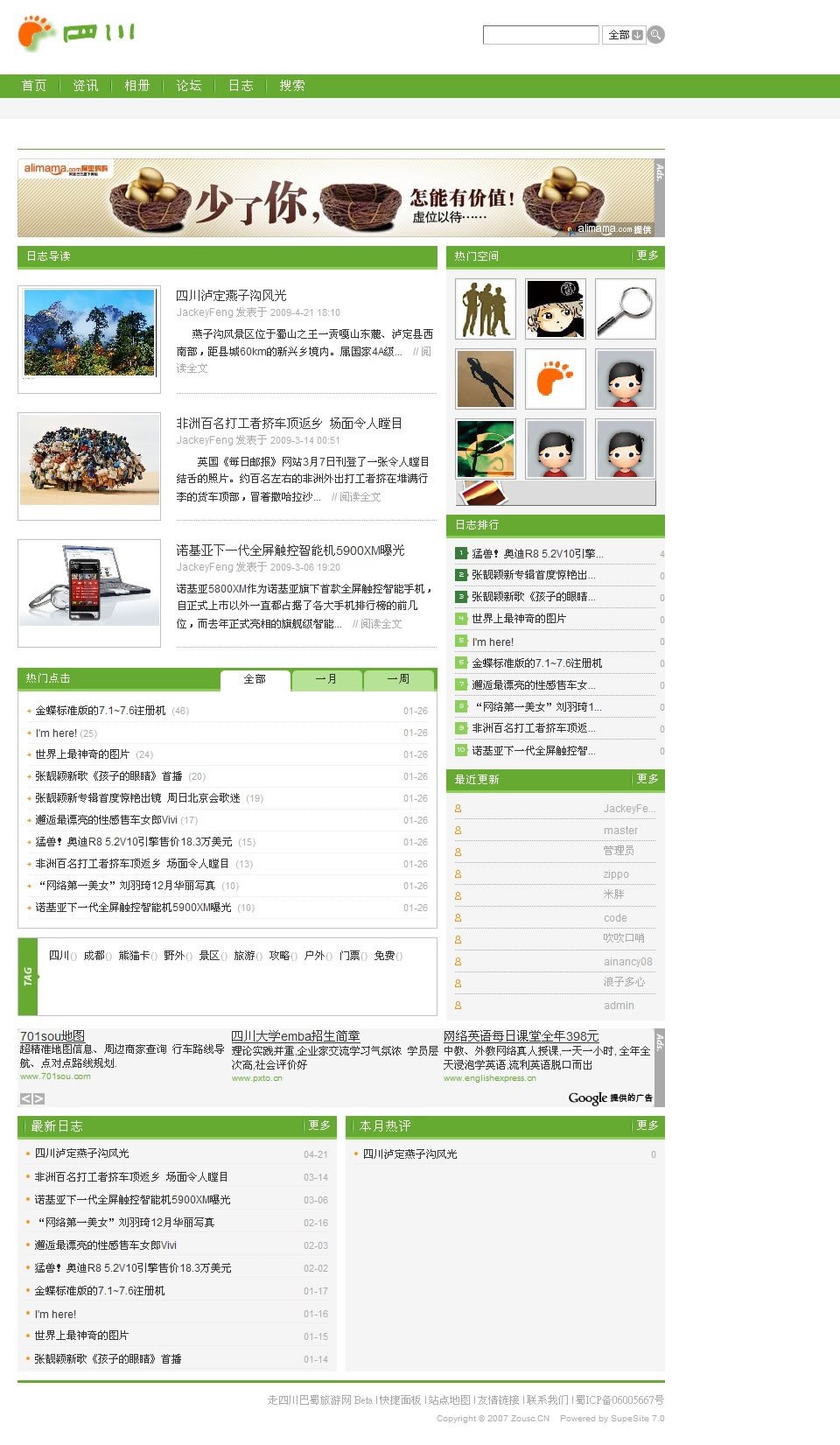The width and height of the screenshot is (840, 1445).
Task: Open 猛兽！奥迪R8 entry in 热门点击
Action: pos(134,842)
